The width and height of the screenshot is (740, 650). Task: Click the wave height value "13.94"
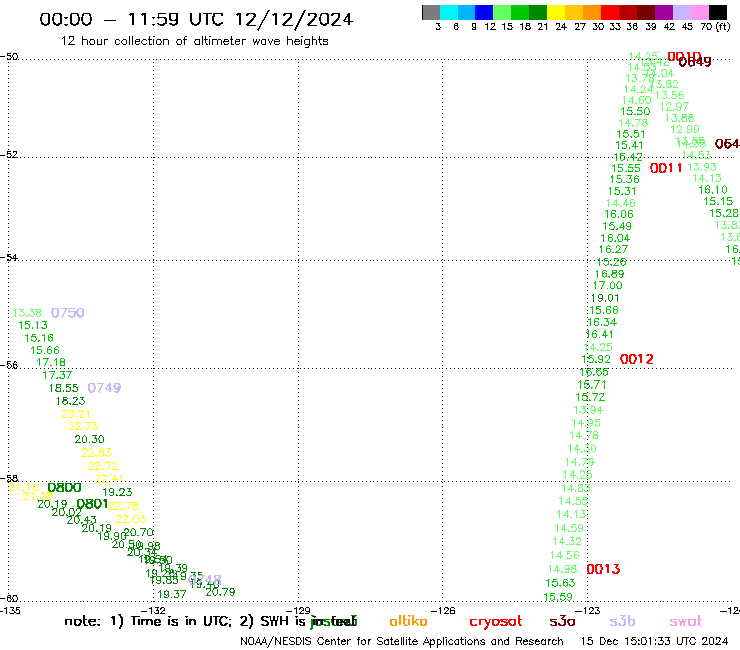pos(588,410)
